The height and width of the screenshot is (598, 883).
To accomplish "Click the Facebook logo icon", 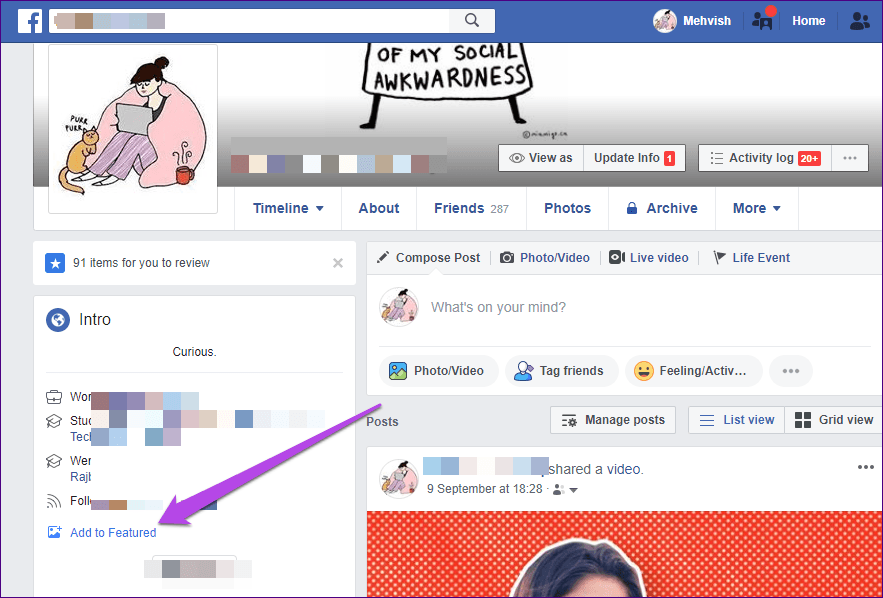I will 30,21.
